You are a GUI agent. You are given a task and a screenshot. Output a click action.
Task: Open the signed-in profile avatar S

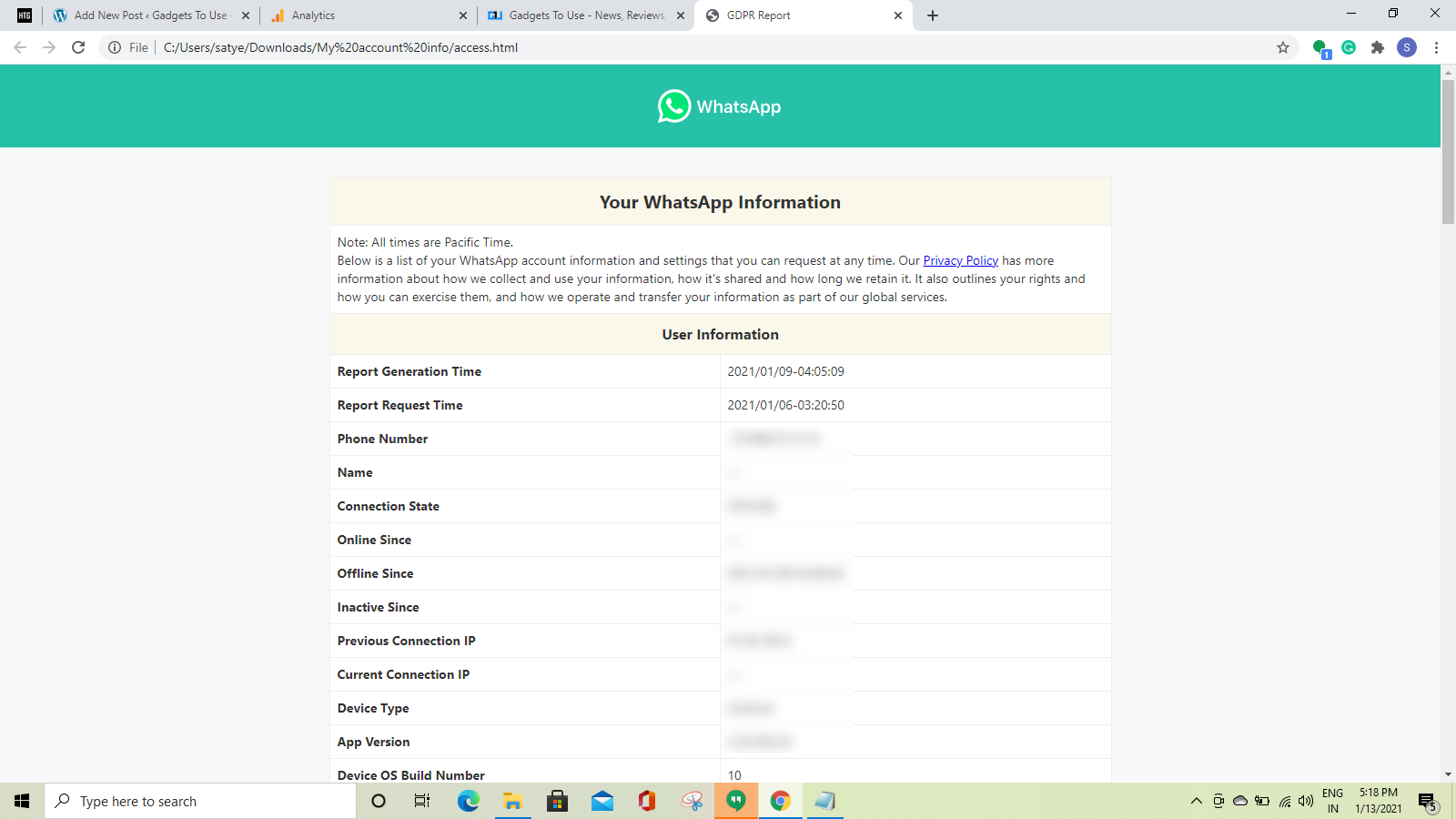tap(1407, 47)
